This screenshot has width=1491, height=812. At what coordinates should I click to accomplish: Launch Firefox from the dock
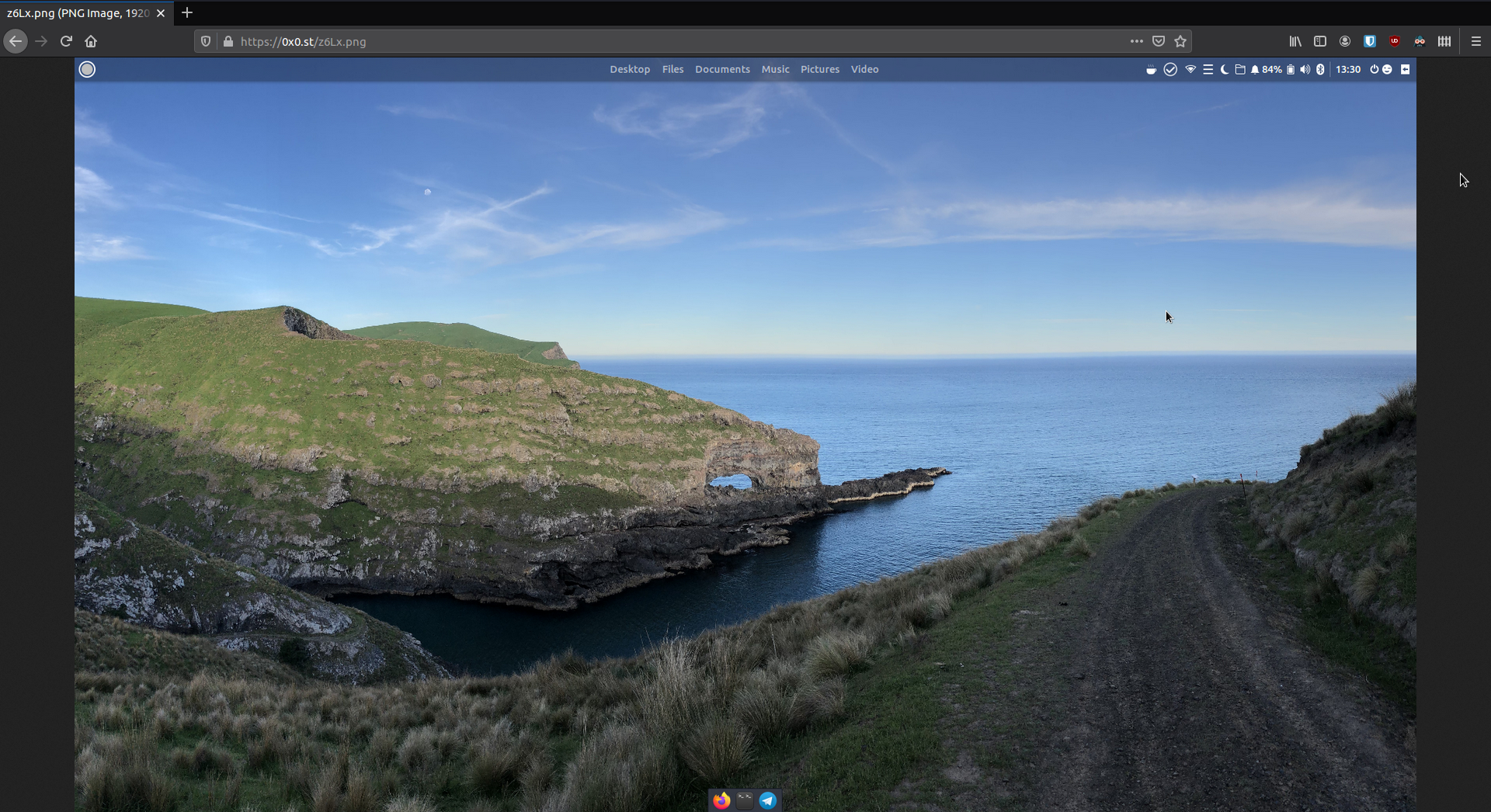[x=722, y=800]
